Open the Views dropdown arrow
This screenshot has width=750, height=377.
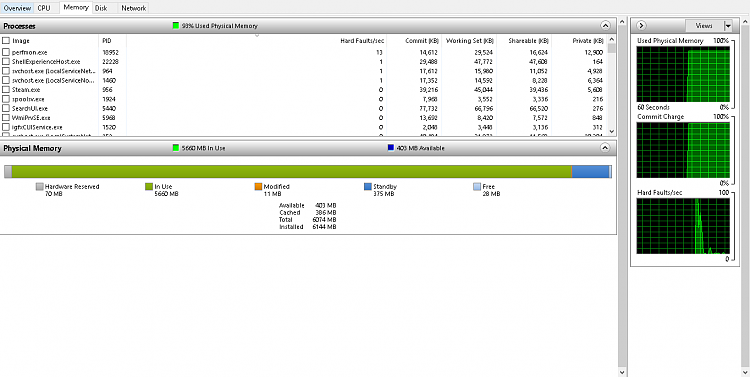(728, 26)
